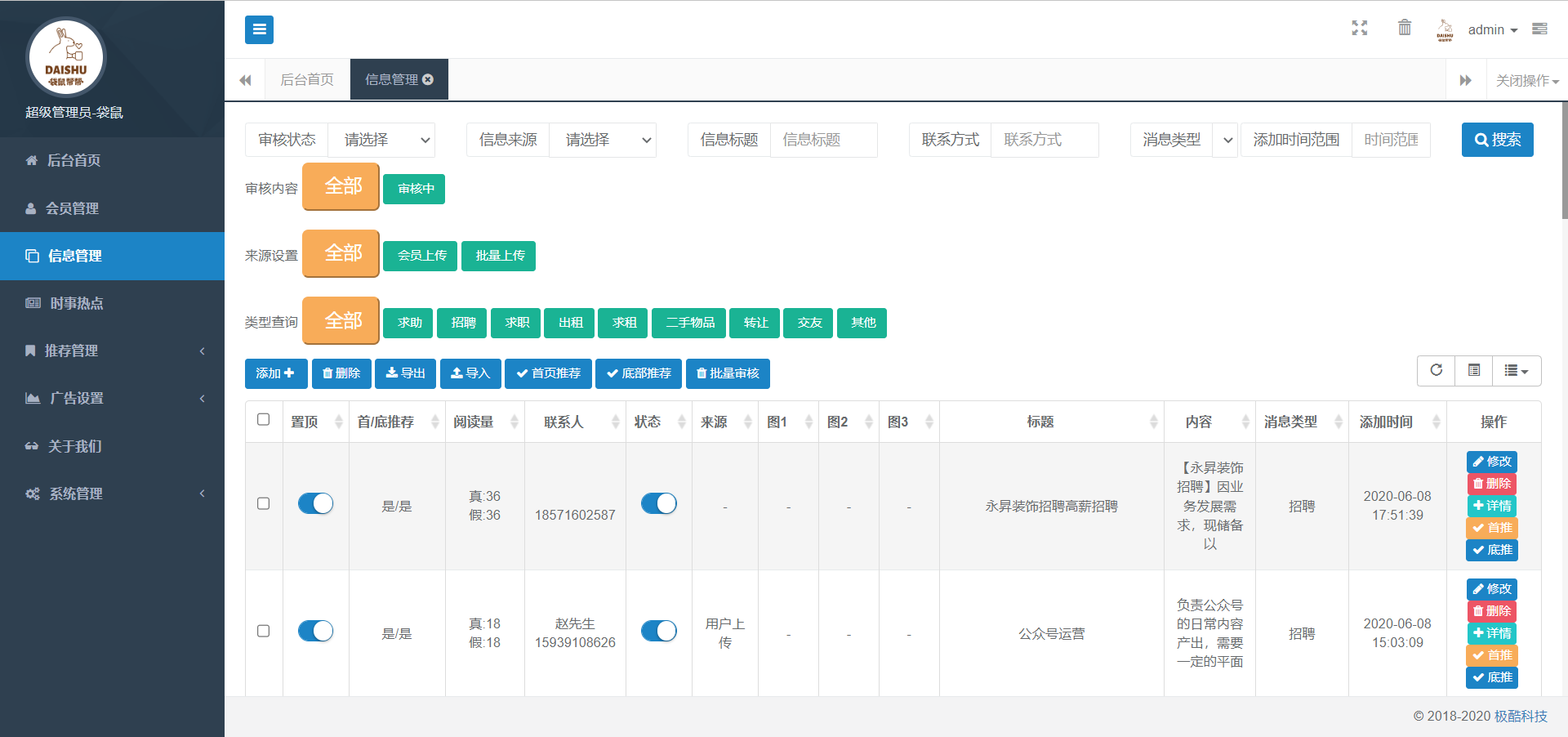The image size is (1568, 737).
Task: Sort table by 来源 column
Action: (725, 422)
